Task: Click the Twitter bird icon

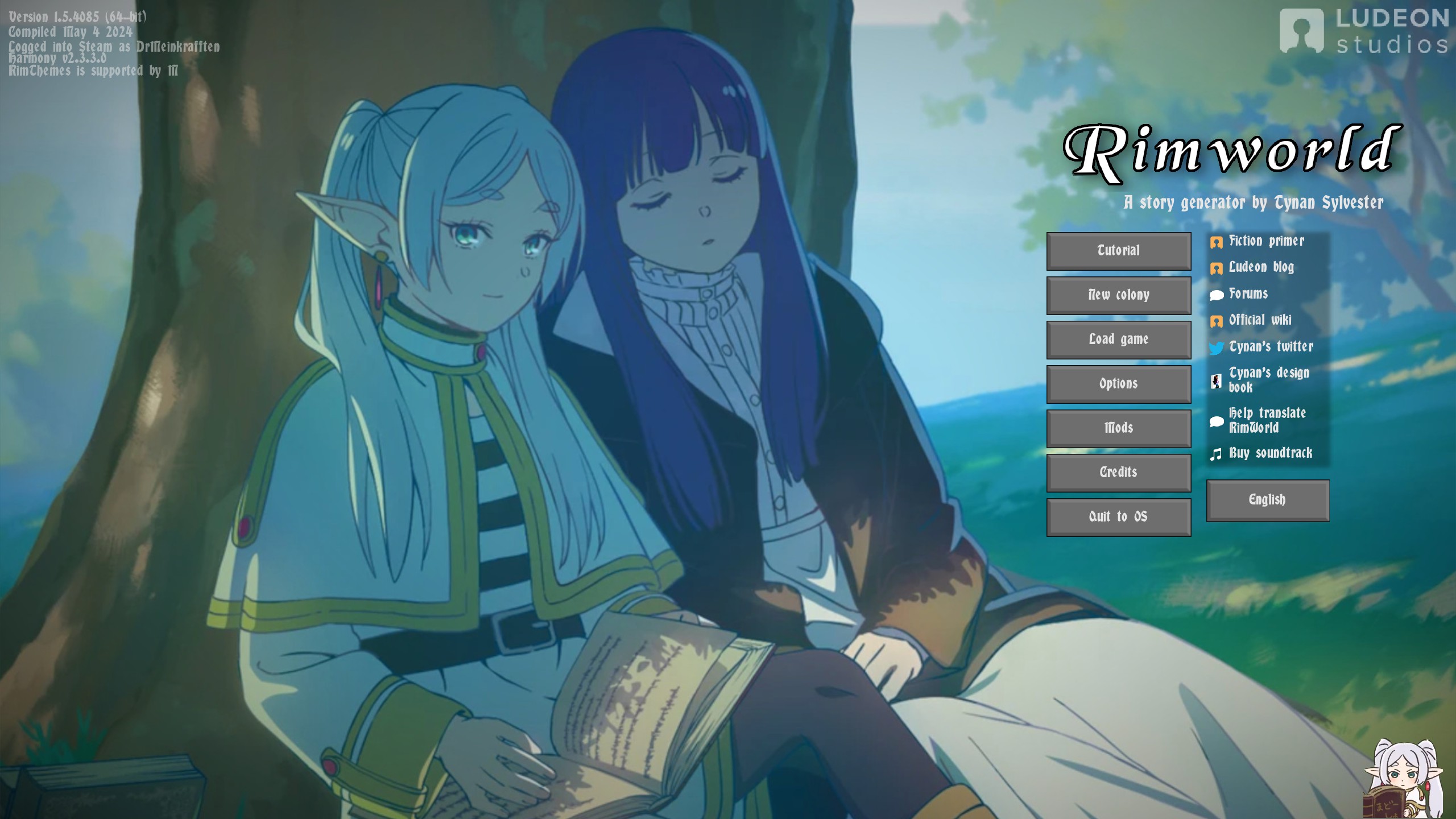Action: 1217,348
